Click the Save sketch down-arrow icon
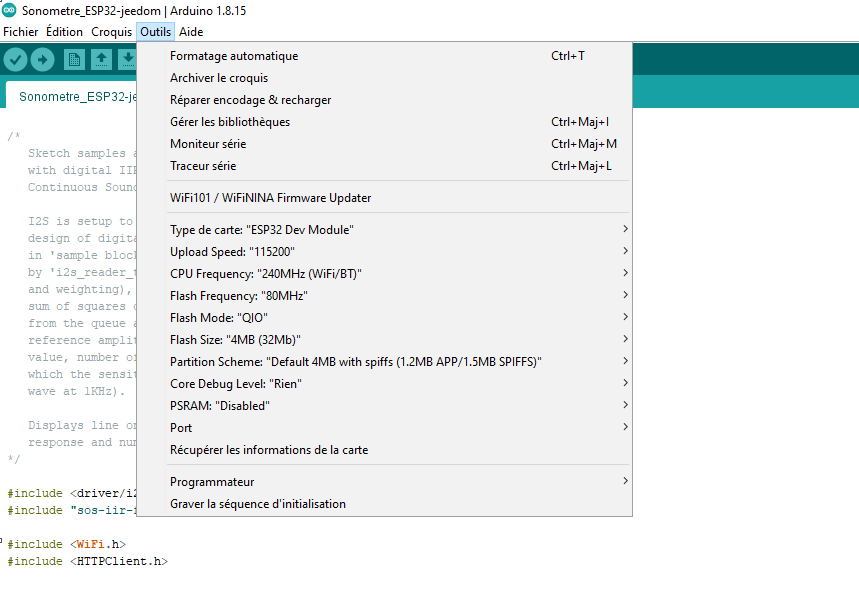This screenshot has width=859, height=605. point(128,59)
